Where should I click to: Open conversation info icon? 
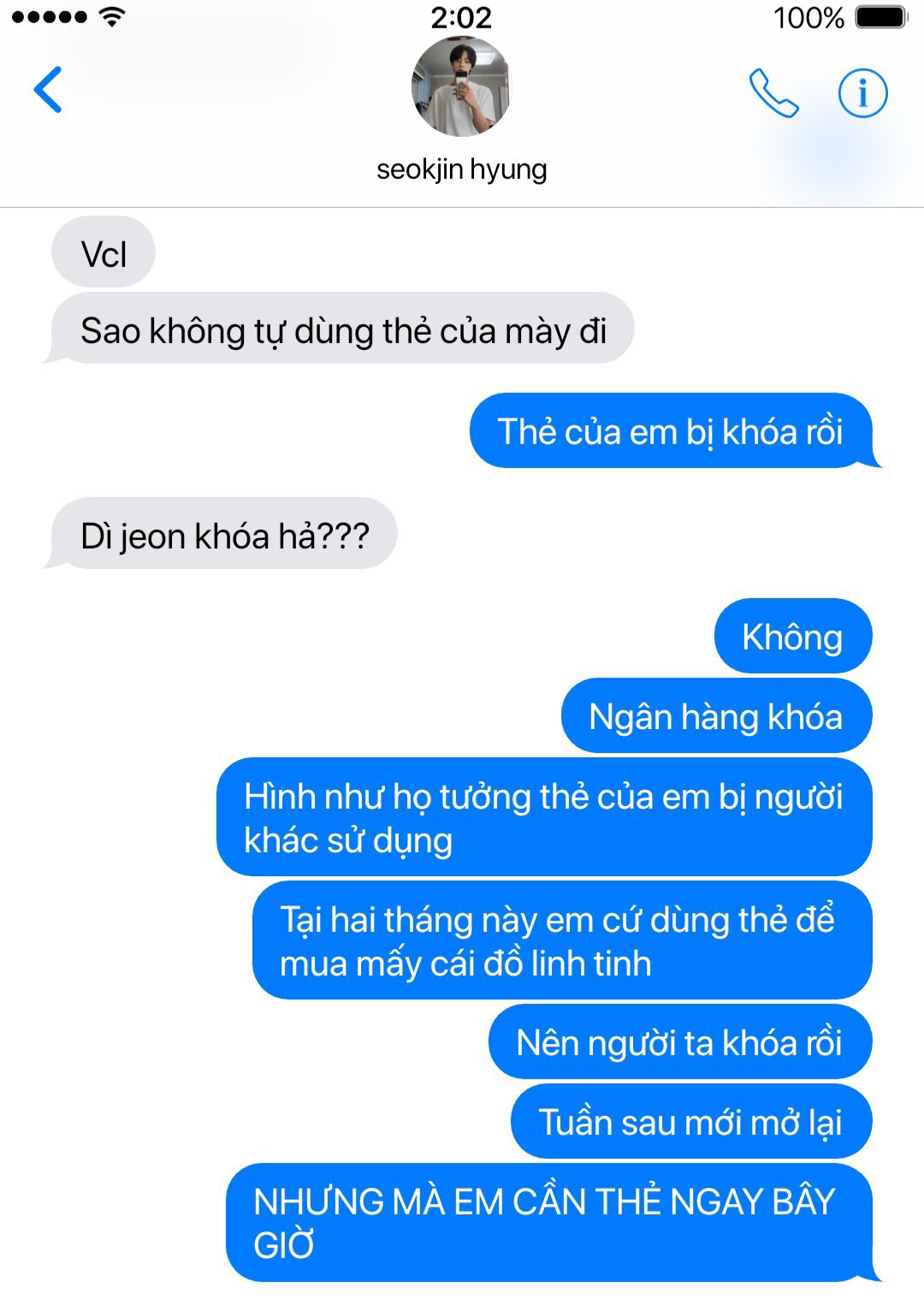pyautogui.click(x=862, y=92)
